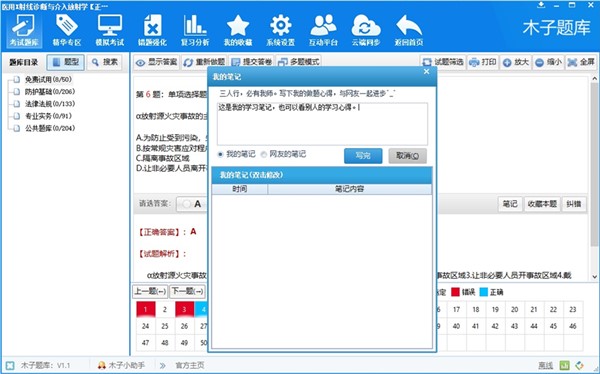Jump to question 3 red cell
The width and height of the screenshot is (600, 374).
[x=184, y=309]
